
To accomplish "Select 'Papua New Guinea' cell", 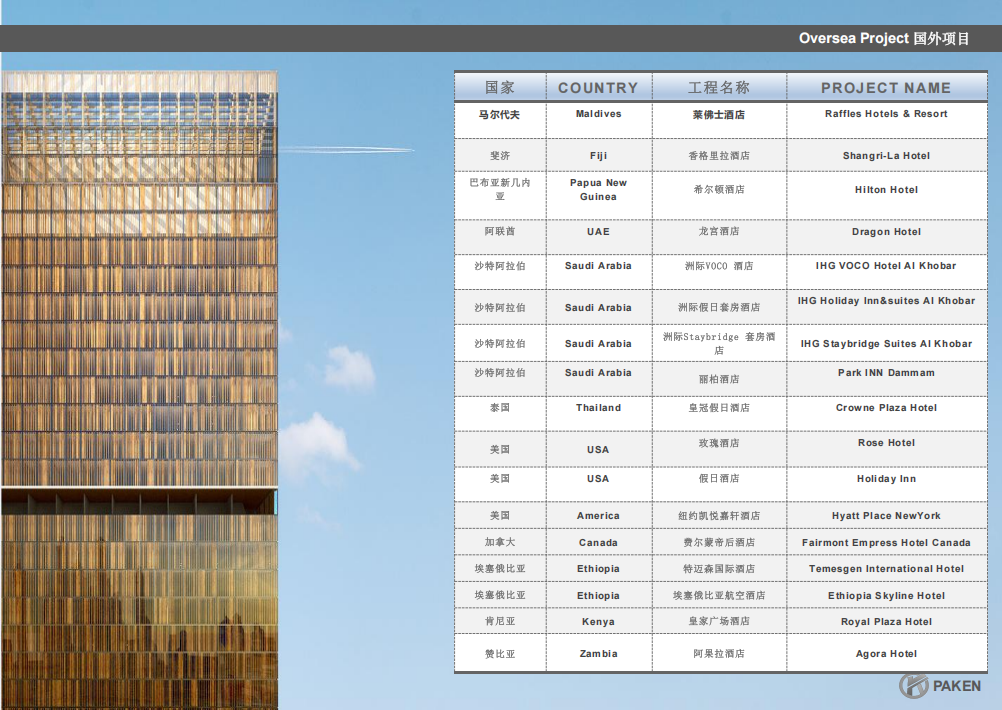I will [x=599, y=195].
